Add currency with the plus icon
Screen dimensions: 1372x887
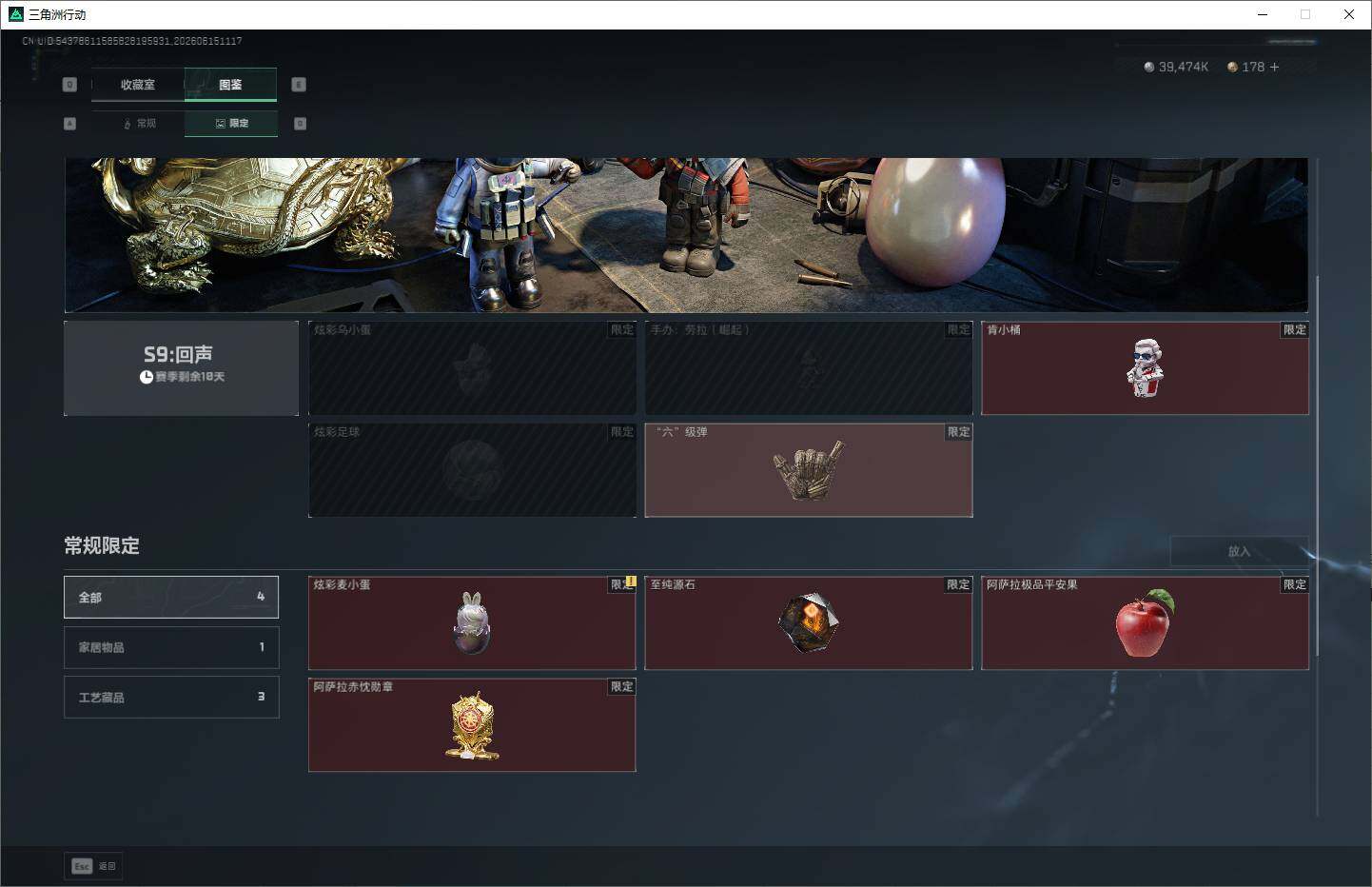pyautogui.click(x=1275, y=67)
